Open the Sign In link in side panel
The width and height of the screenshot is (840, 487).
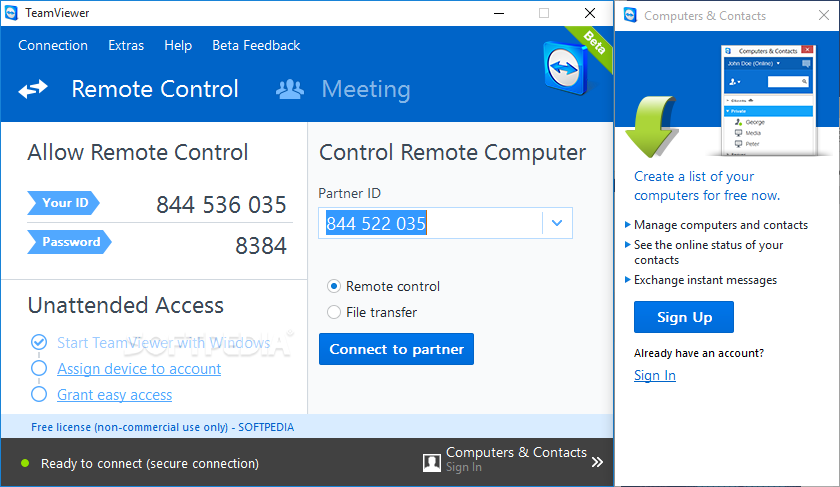click(655, 376)
